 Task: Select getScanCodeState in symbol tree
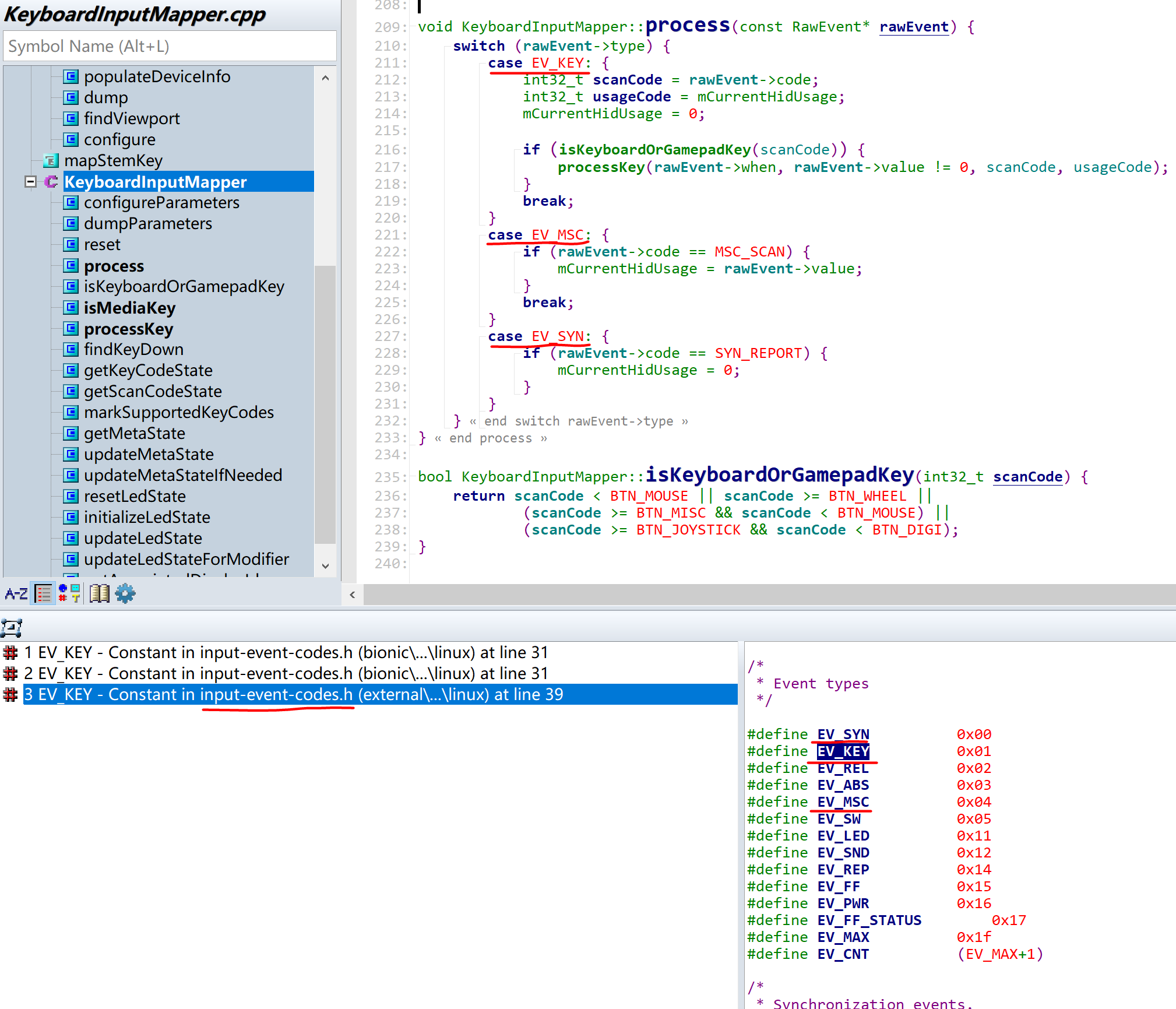pos(153,391)
